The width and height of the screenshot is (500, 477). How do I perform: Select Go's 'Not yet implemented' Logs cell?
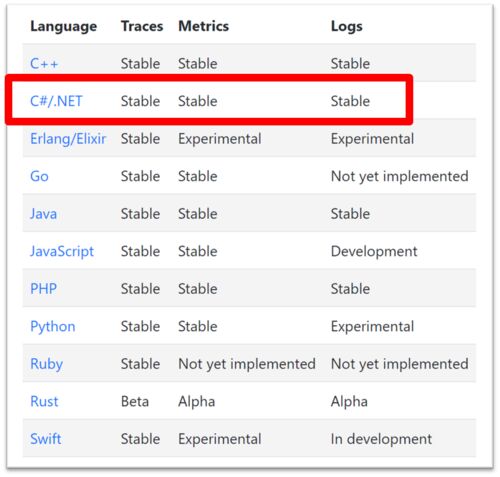coord(400,176)
